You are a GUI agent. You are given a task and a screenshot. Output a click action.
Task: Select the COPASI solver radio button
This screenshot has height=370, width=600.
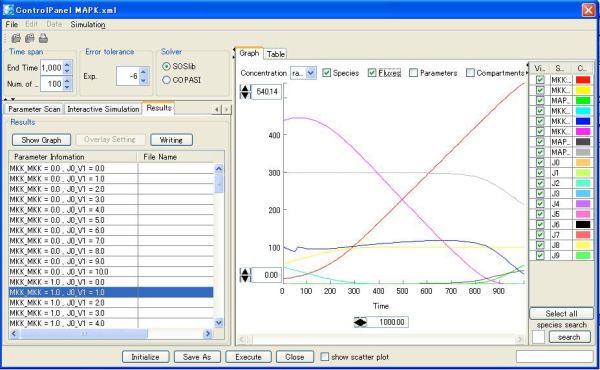coord(166,80)
